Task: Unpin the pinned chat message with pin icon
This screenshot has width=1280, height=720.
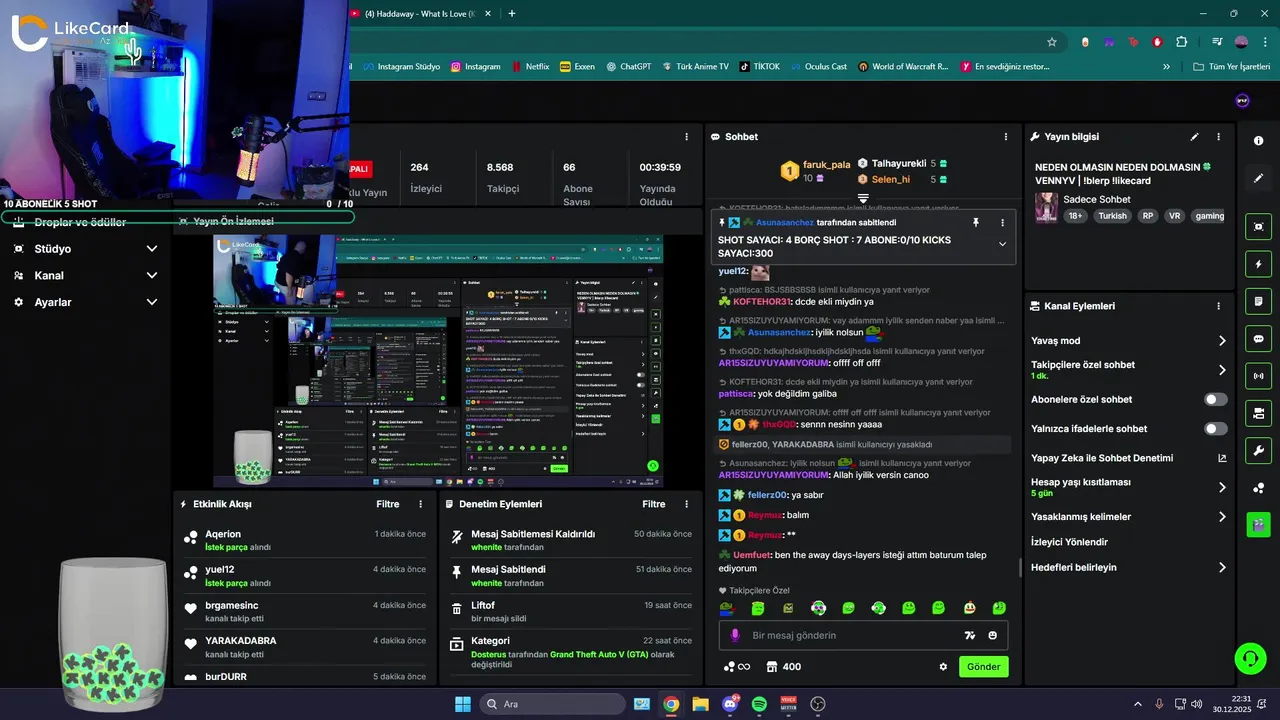Action: [x=975, y=222]
